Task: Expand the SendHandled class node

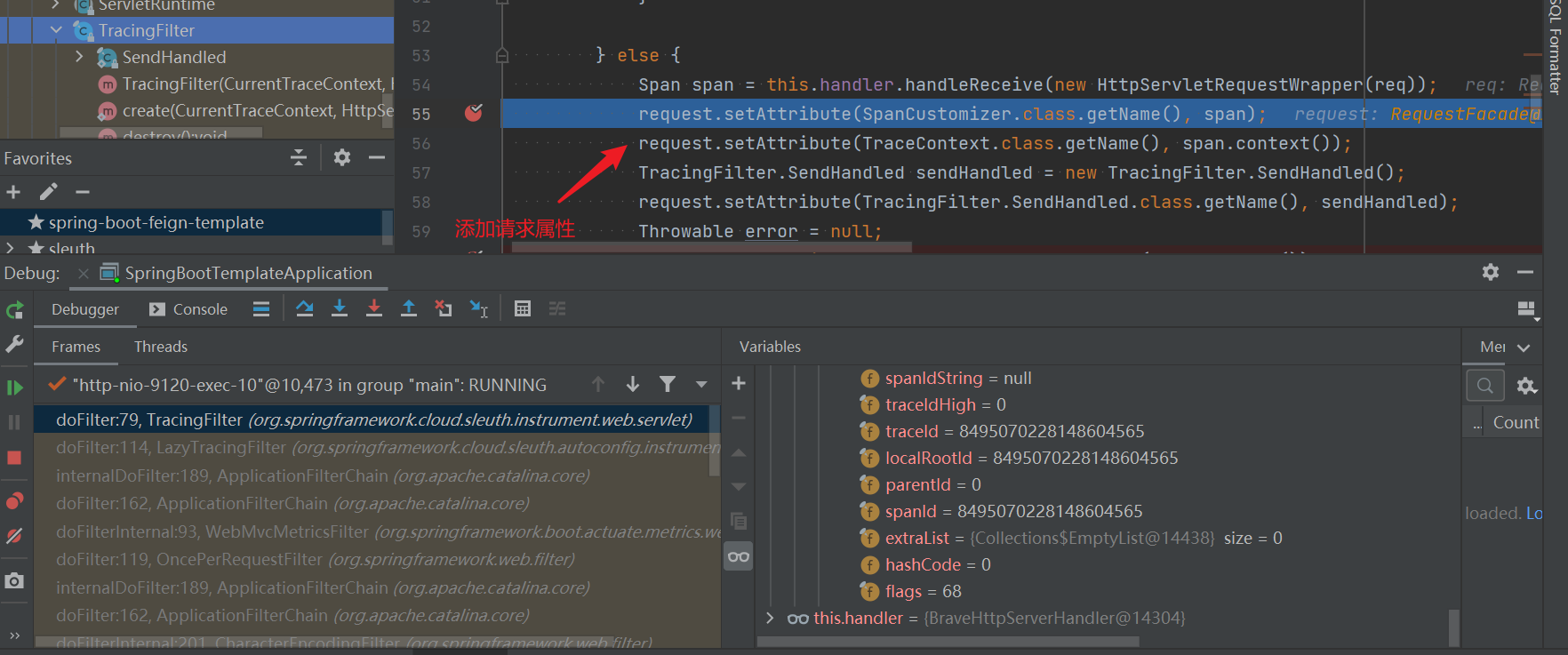Action: (x=79, y=57)
